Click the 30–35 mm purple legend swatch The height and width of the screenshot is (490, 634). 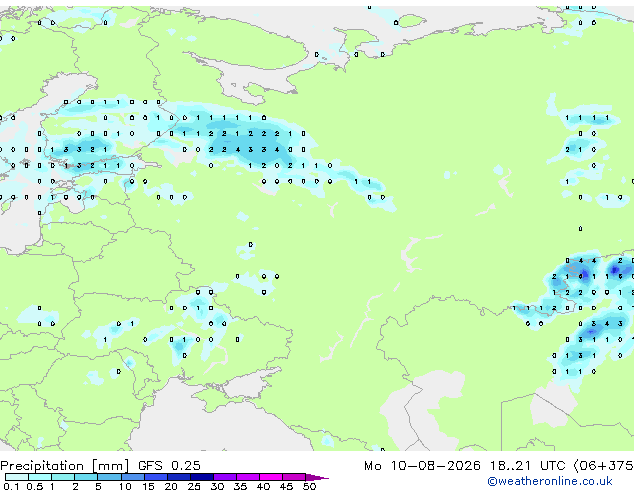click(x=224, y=477)
